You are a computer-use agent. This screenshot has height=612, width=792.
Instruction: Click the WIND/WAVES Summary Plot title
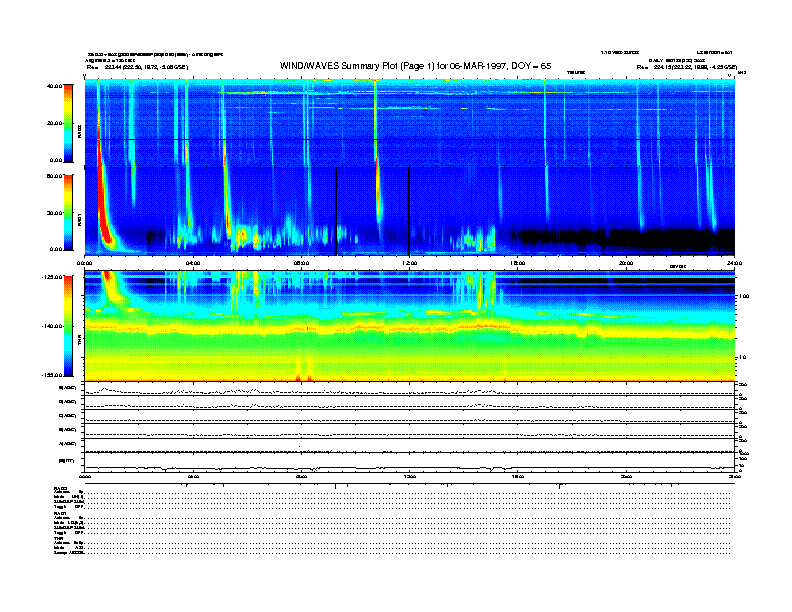[x=415, y=66]
